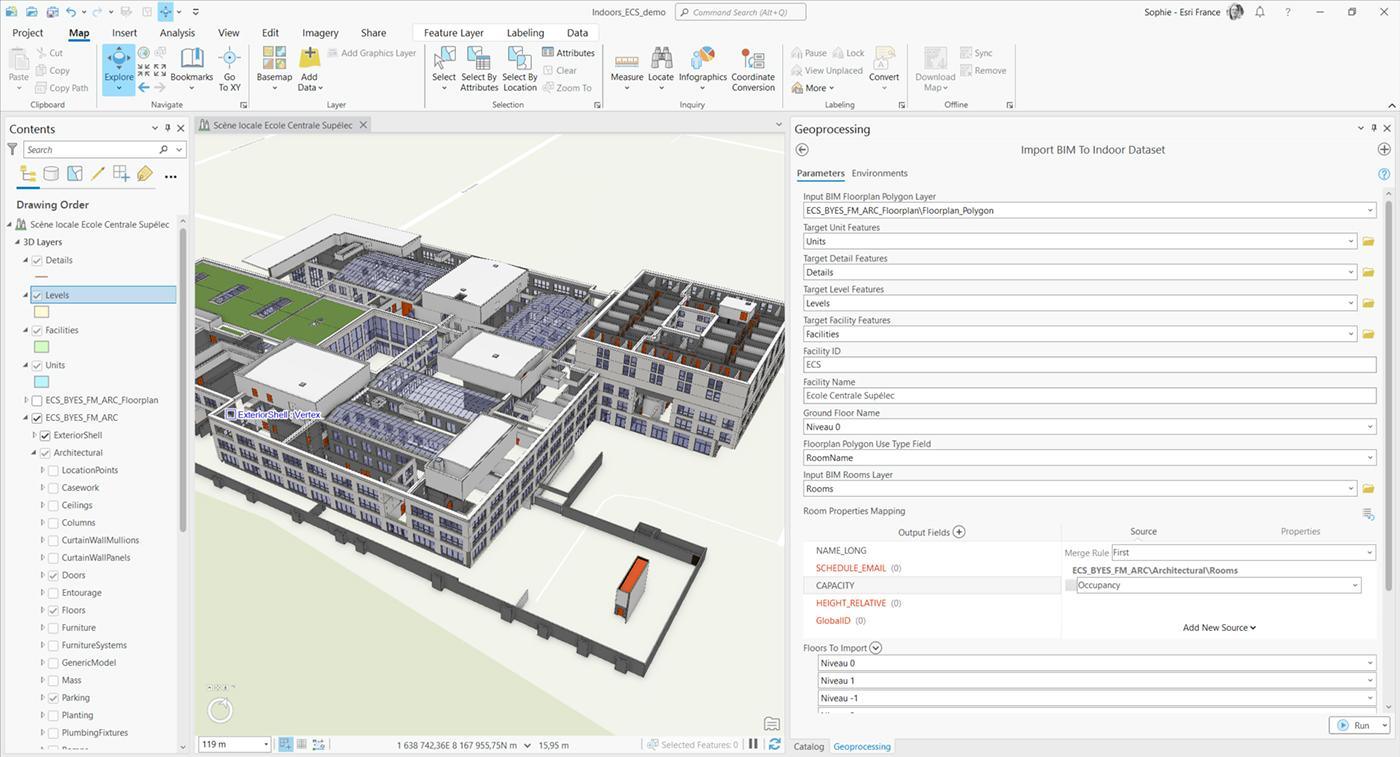Click View Unplaced labels

tap(826, 71)
